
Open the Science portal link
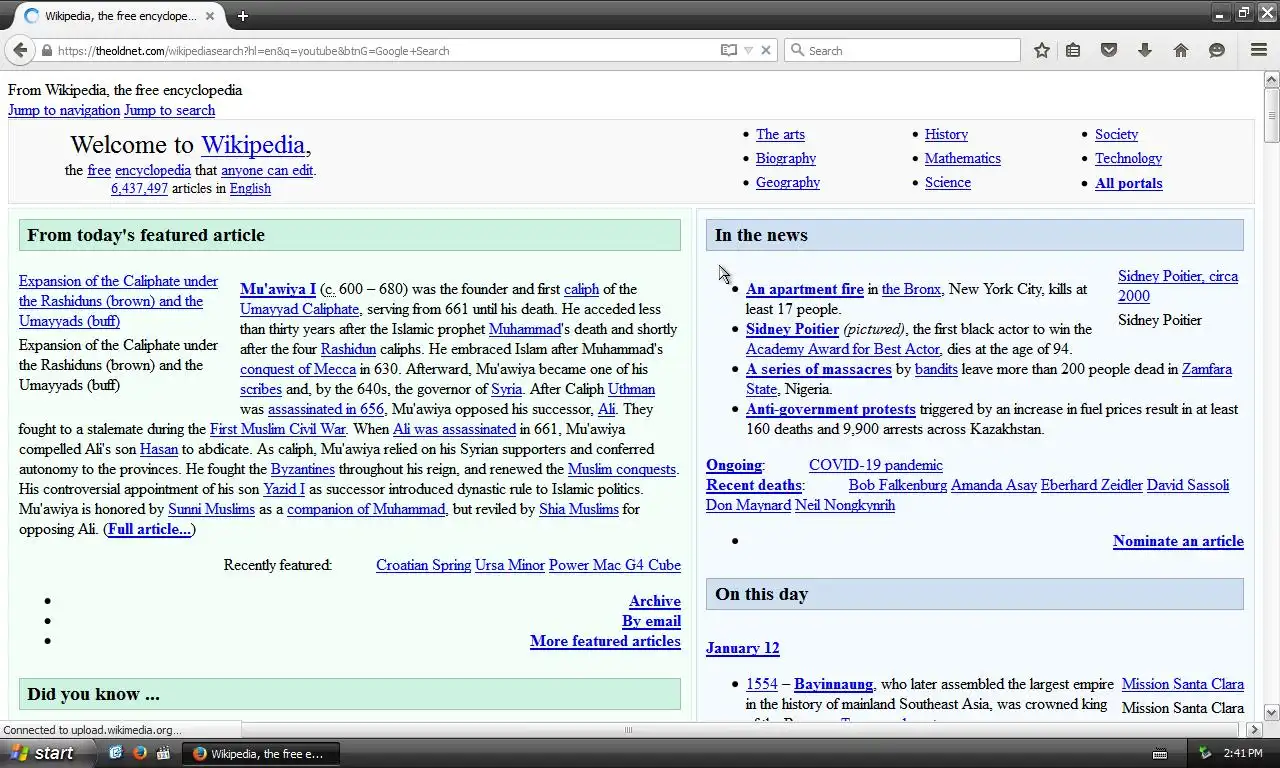(948, 182)
